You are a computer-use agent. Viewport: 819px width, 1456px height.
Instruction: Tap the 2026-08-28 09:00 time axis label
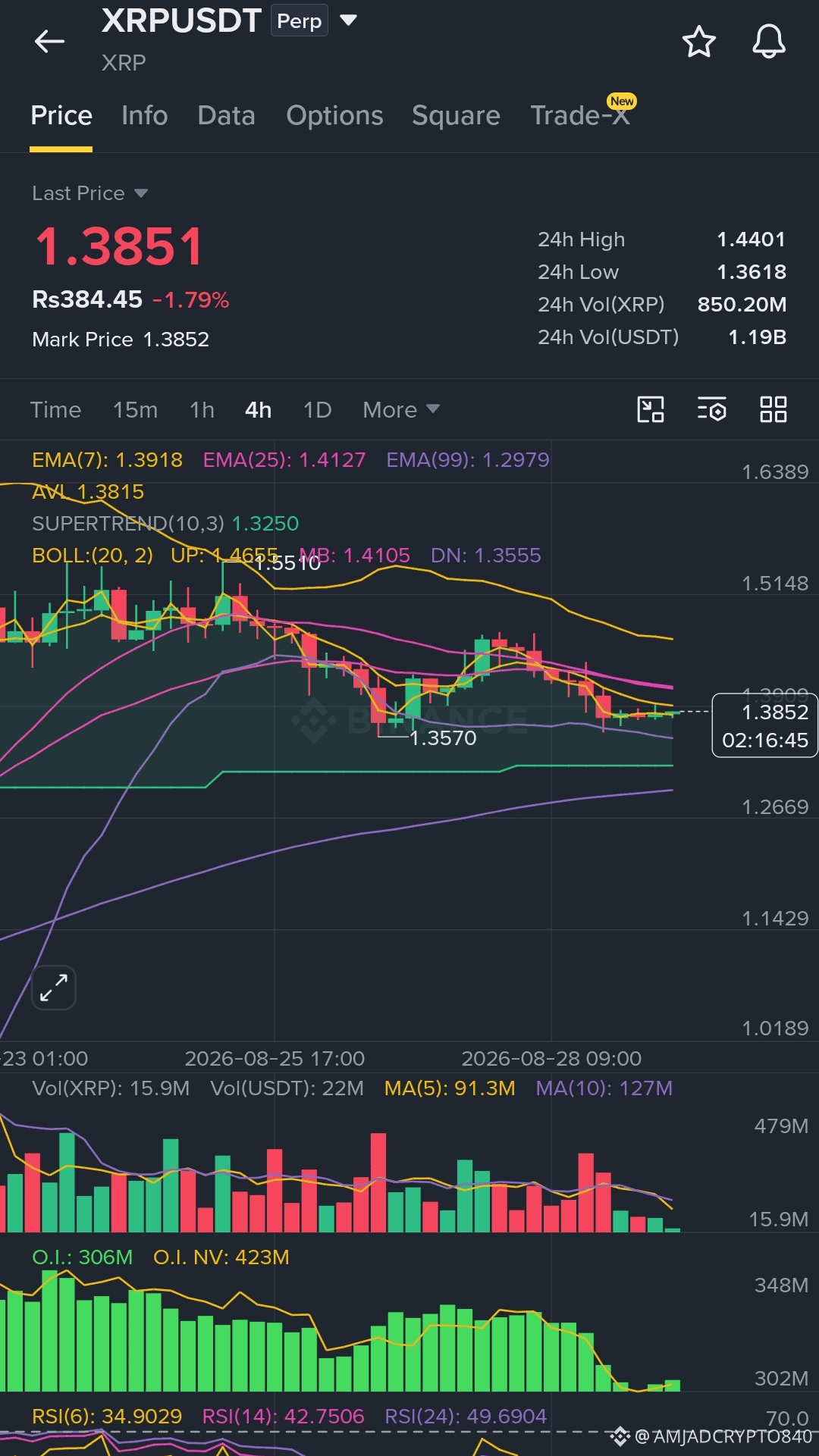(551, 1059)
